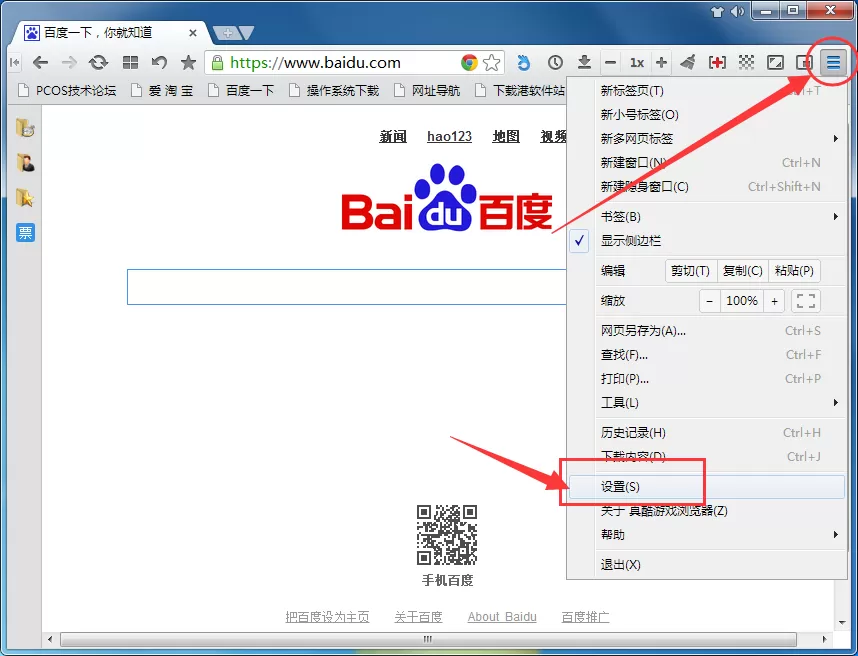Expand the 书签(B) submenu
The height and width of the screenshot is (656, 858).
point(707,217)
